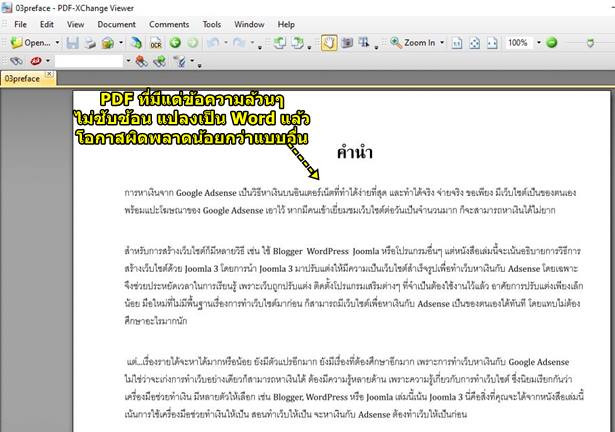Open the search provider dropdown arrow

(48, 61)
